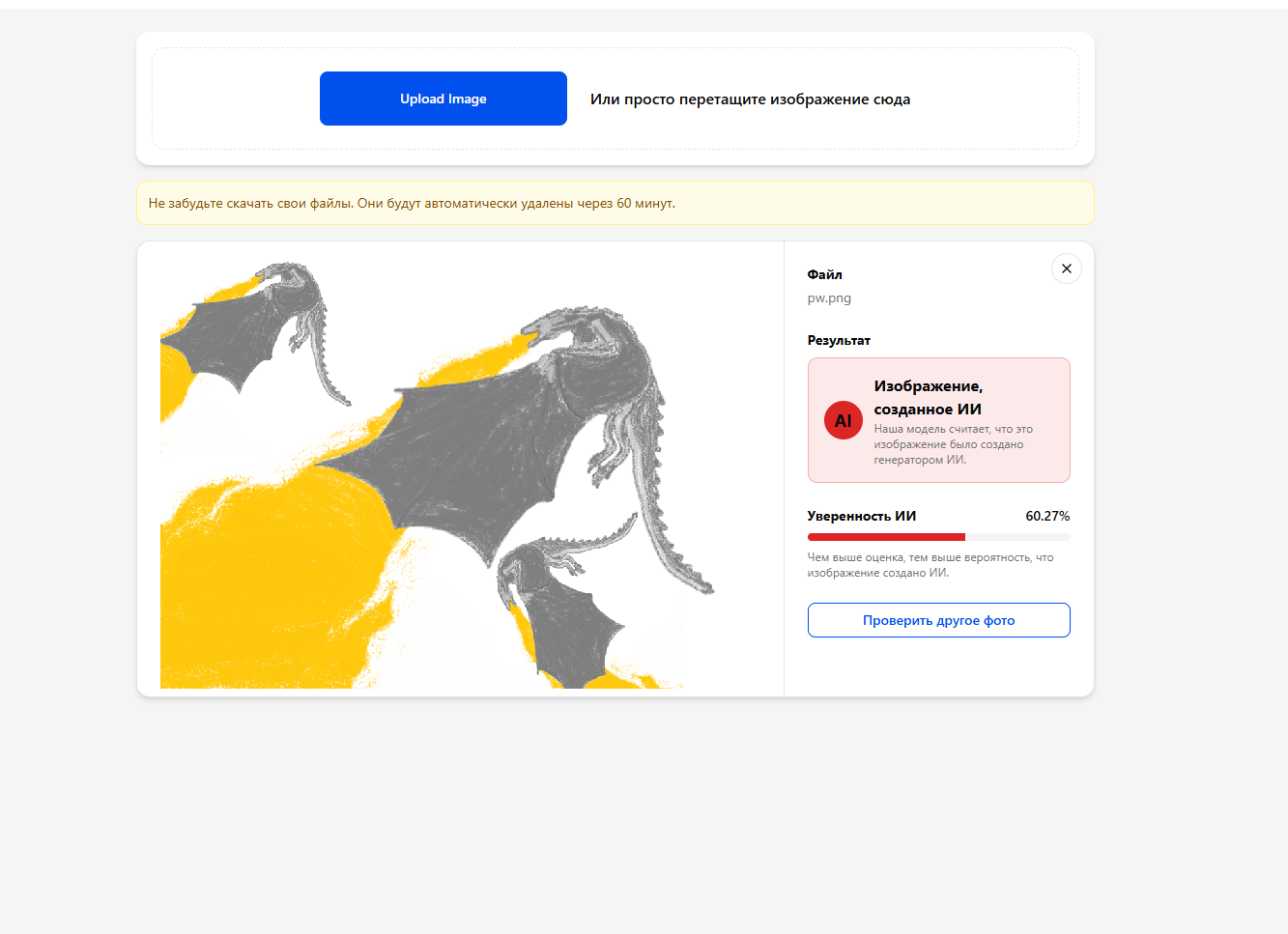Viewport: 1288px width, 934px height.
Task: Close the result panel with the X icon
Action: [1067, 269]
